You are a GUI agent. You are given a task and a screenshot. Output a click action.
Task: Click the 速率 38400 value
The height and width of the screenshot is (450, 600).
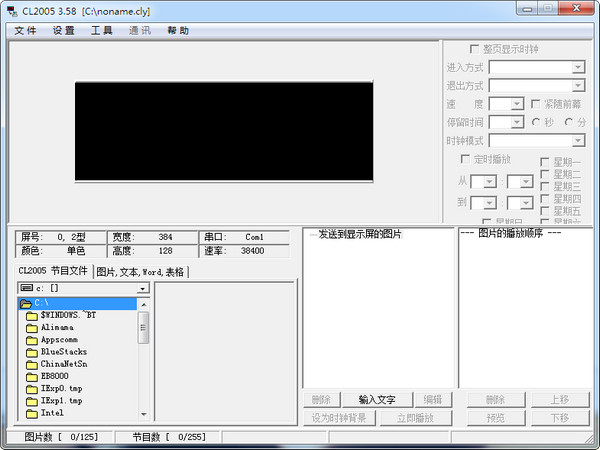[253, 251]
